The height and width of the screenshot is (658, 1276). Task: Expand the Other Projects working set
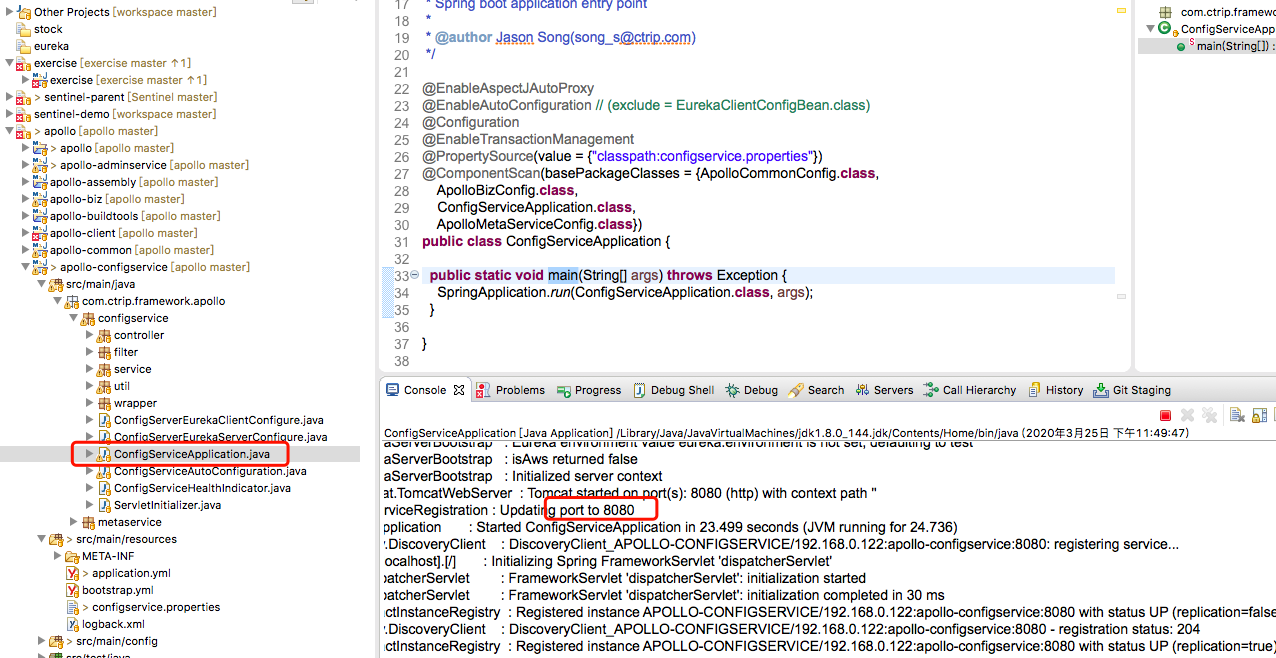pos(10,12)
